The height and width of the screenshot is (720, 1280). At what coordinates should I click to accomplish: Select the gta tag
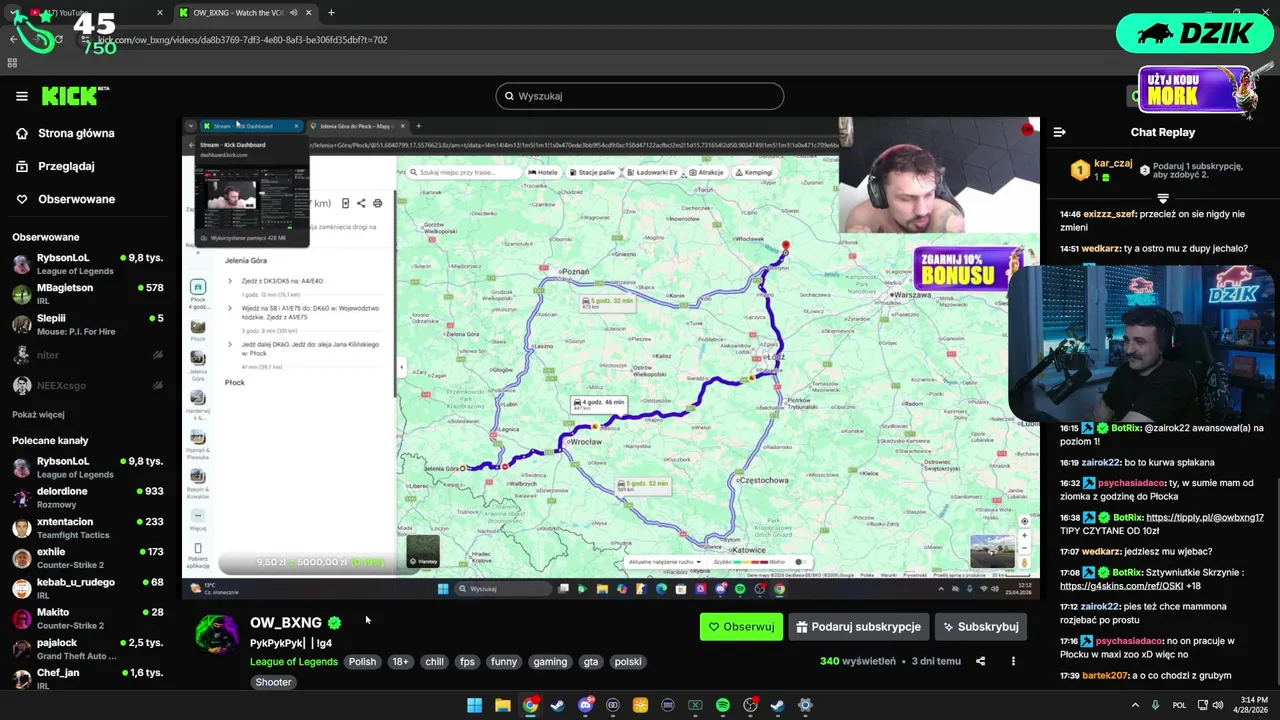(x=591, y=662)
